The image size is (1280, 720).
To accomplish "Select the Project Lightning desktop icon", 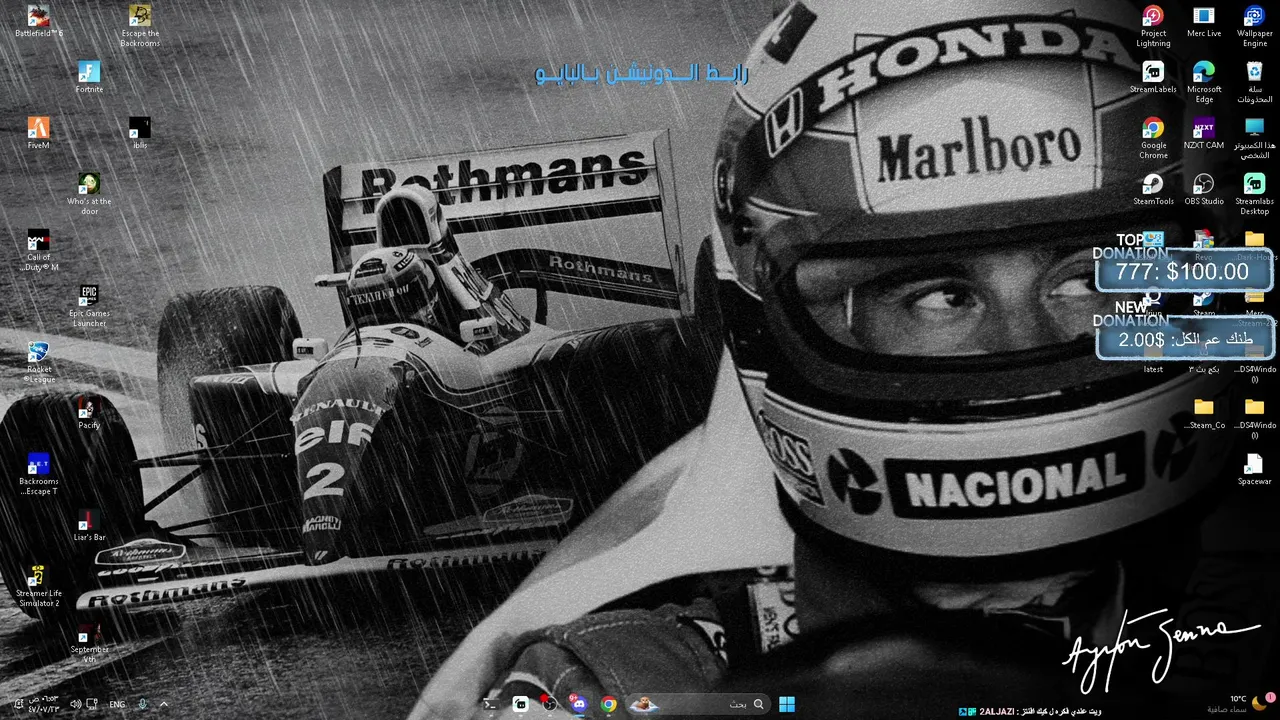I will point(1153,26).
